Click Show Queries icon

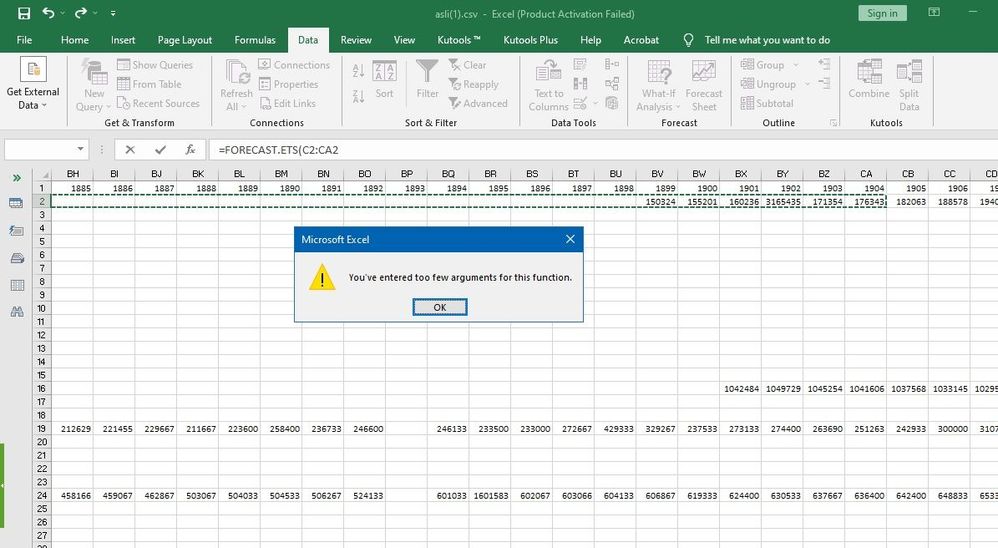pyautogui.click(x=123, y=65)
